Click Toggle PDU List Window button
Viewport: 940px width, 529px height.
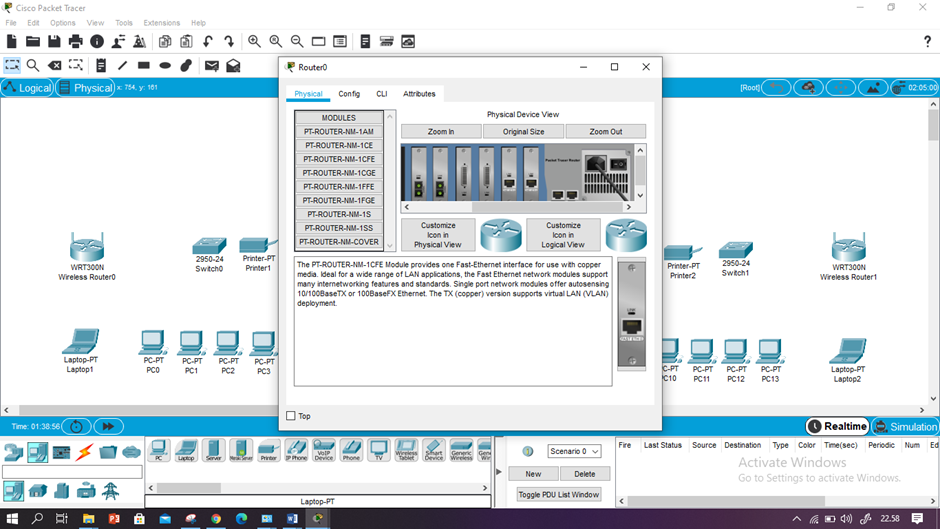(x=559, y=495)
